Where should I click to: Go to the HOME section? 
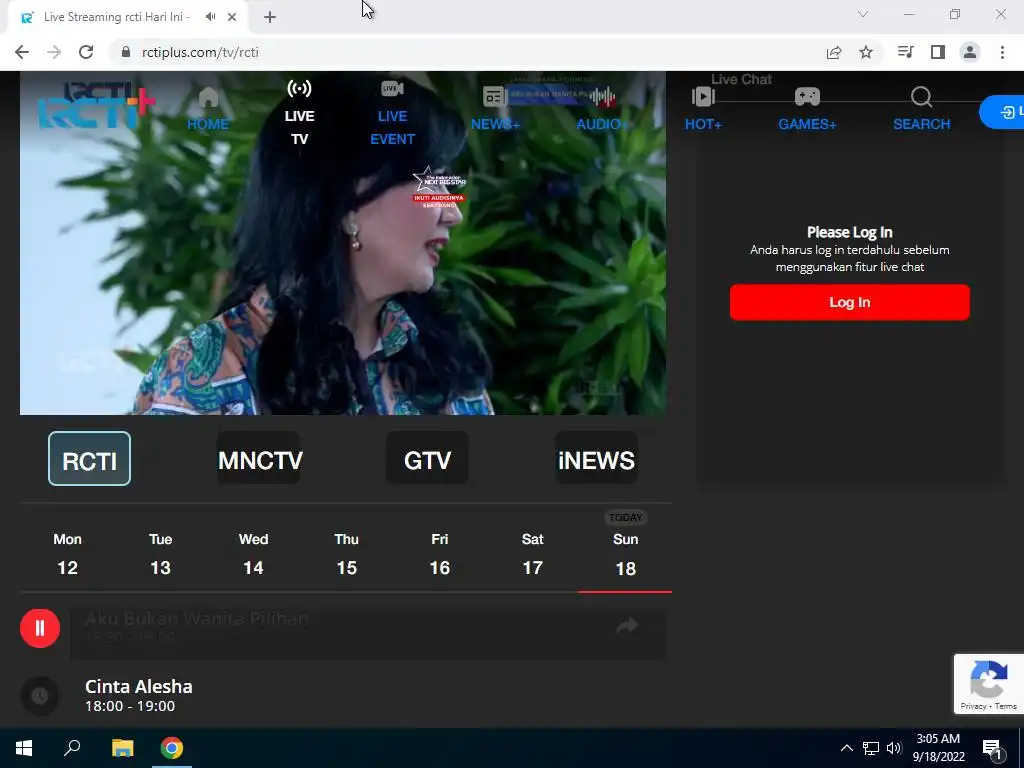pyautogui.click(x=208, y=108)
